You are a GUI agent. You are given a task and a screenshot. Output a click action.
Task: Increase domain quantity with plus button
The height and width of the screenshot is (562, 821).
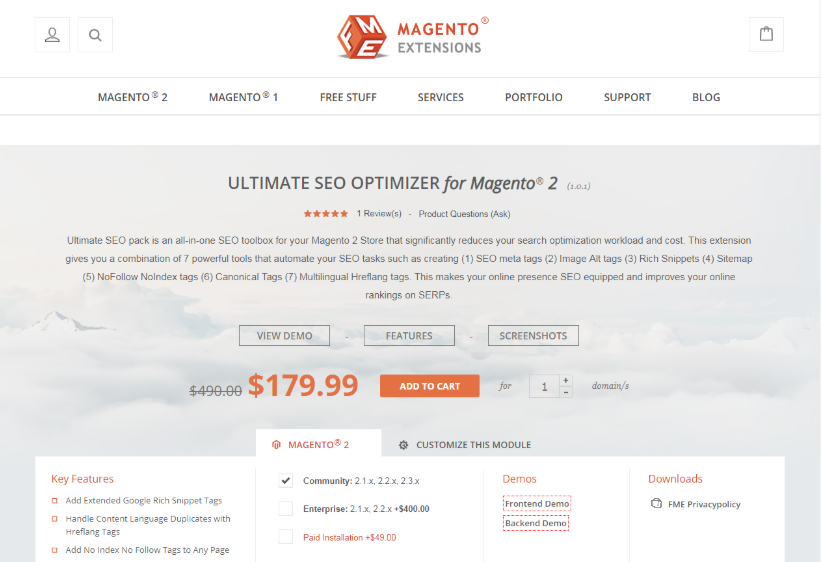(x=565, y=380)
